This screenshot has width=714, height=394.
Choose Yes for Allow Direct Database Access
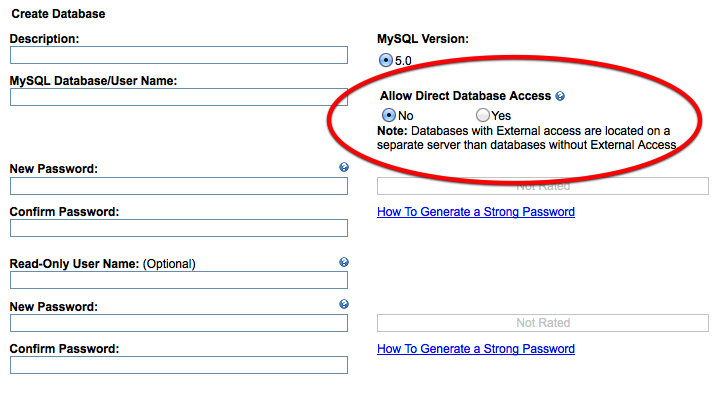click(x=483, y=115)
